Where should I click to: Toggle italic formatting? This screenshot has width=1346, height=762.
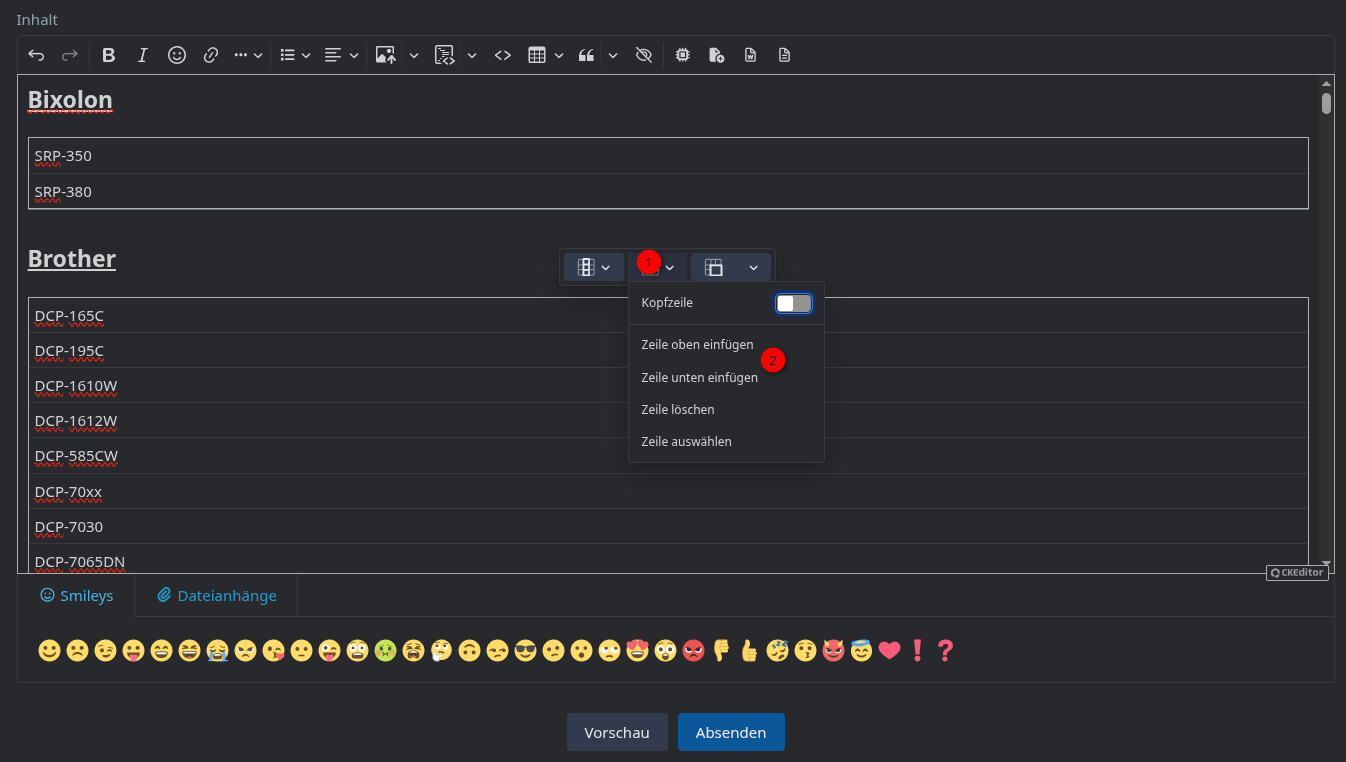coord(143,56)
